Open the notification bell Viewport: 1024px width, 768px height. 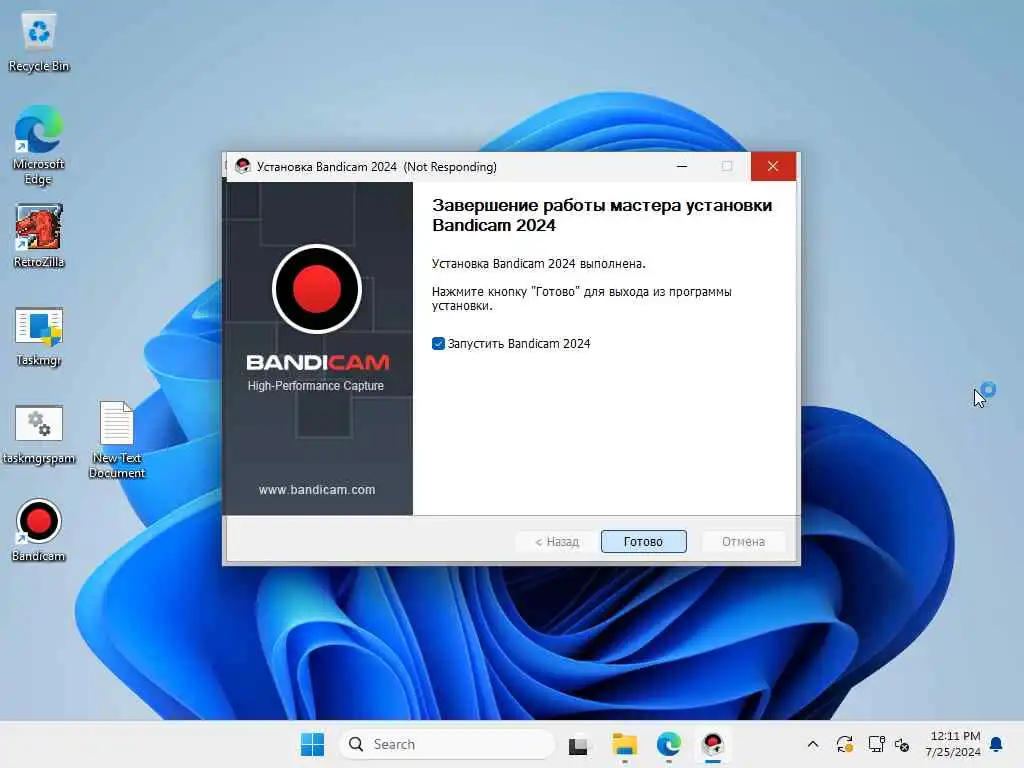coord(997,744)
